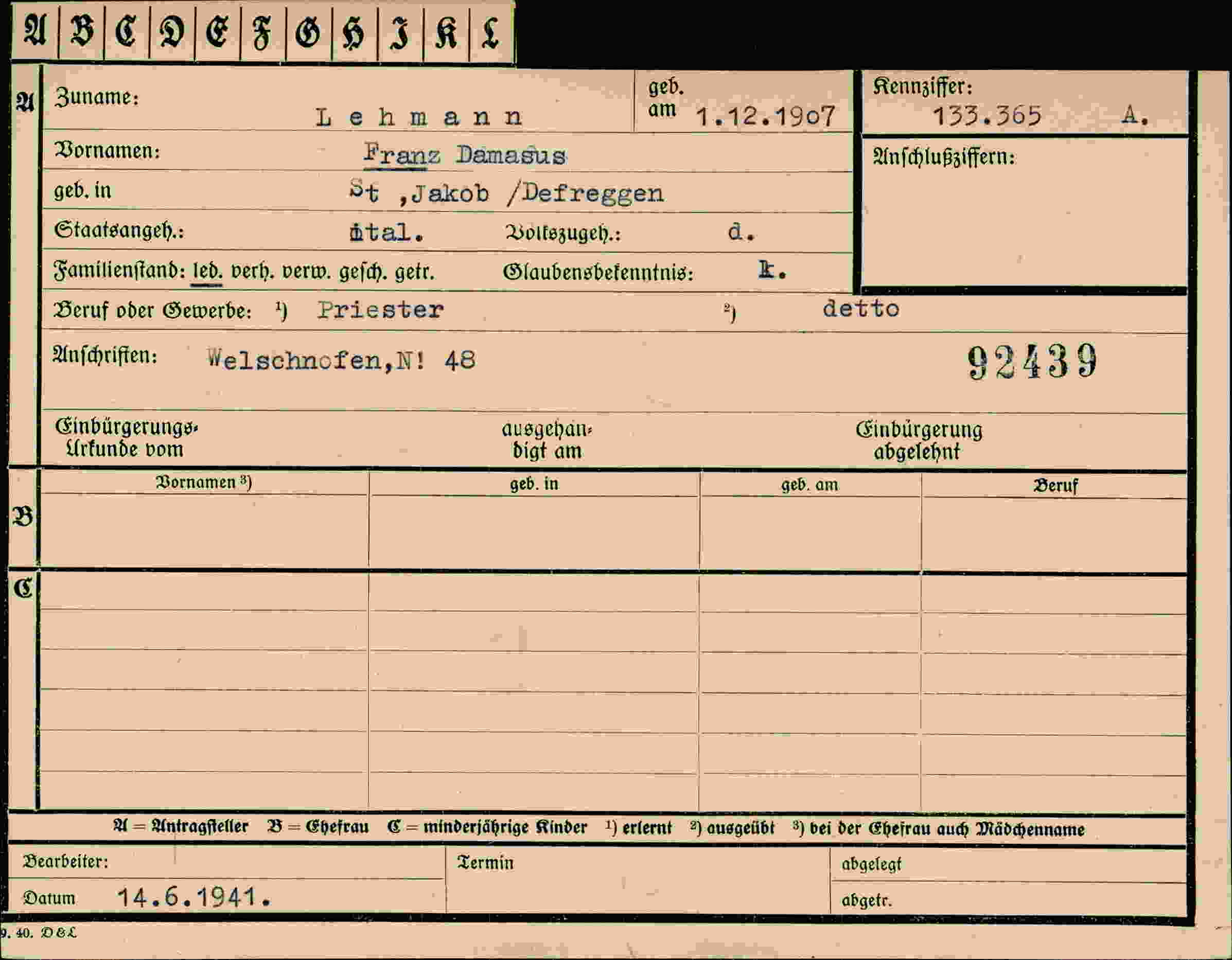Click the birthplace 'St ,Jakob /Defreggen'

(x=506, y=192)
